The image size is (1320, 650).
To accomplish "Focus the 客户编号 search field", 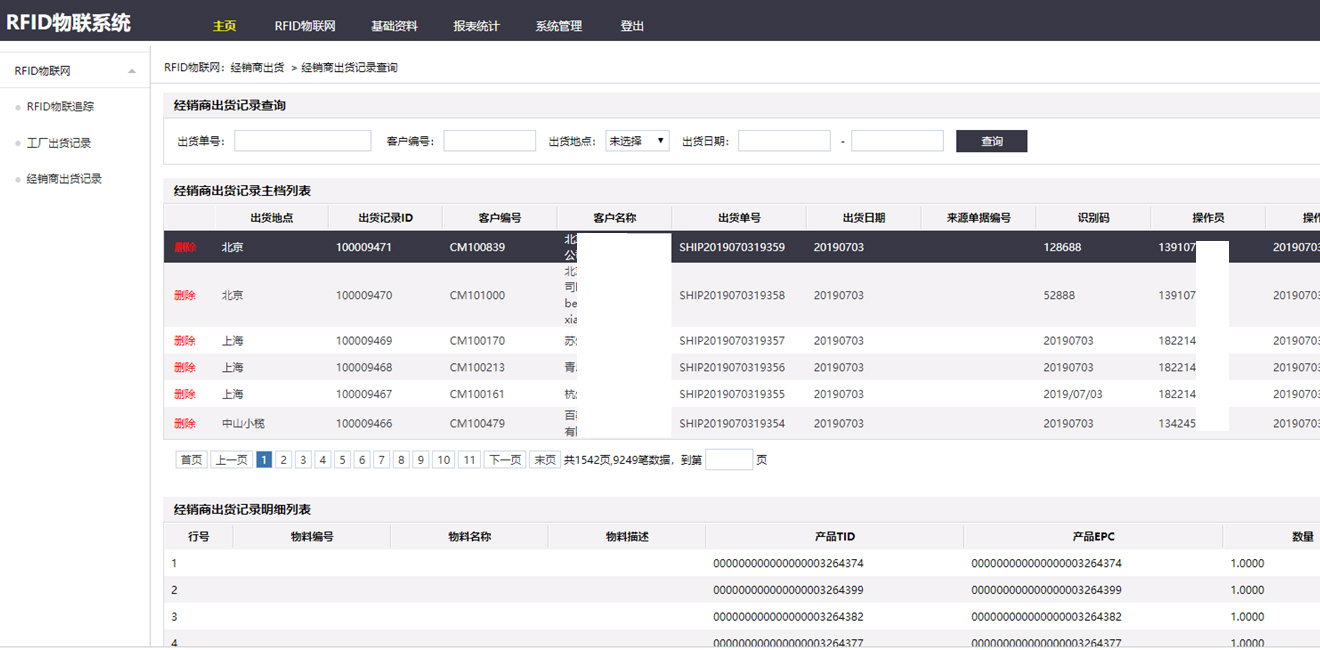I will click(489, 141).
